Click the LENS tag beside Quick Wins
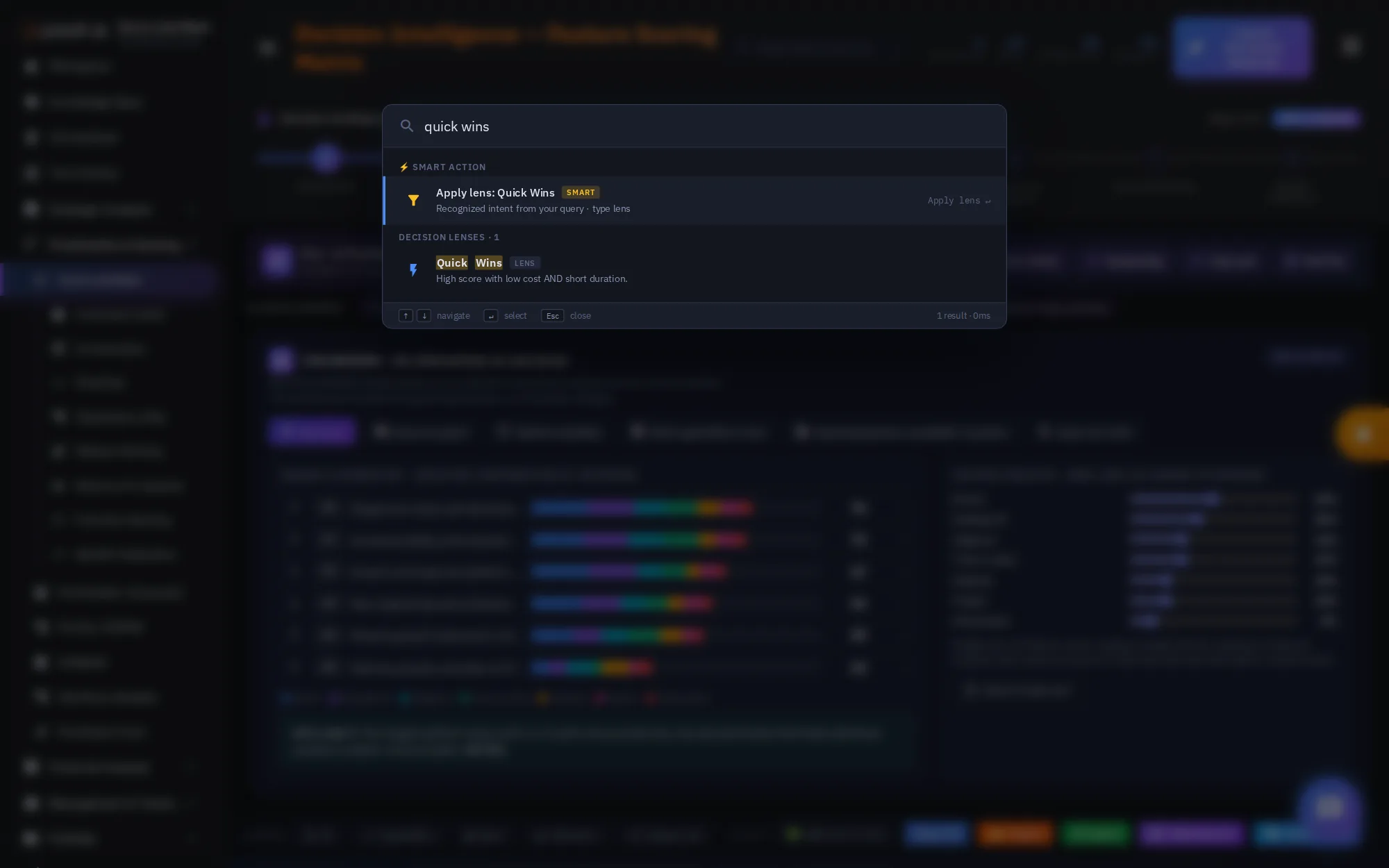 [524, 263]
